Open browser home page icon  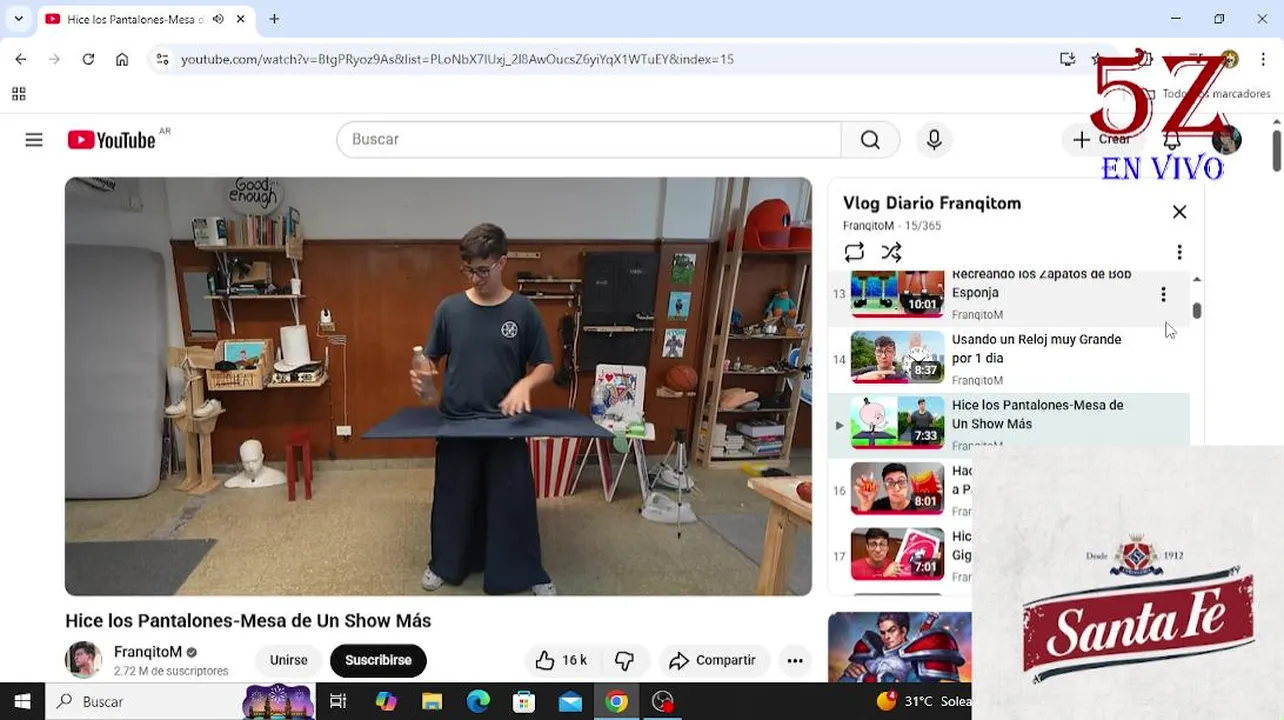pos(122,59)
